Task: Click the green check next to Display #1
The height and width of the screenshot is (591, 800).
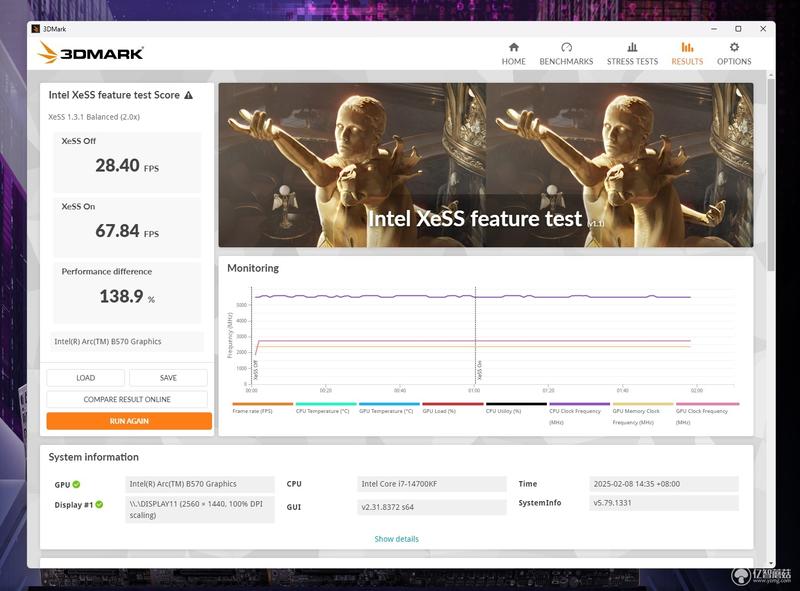Action: point(99,504)
